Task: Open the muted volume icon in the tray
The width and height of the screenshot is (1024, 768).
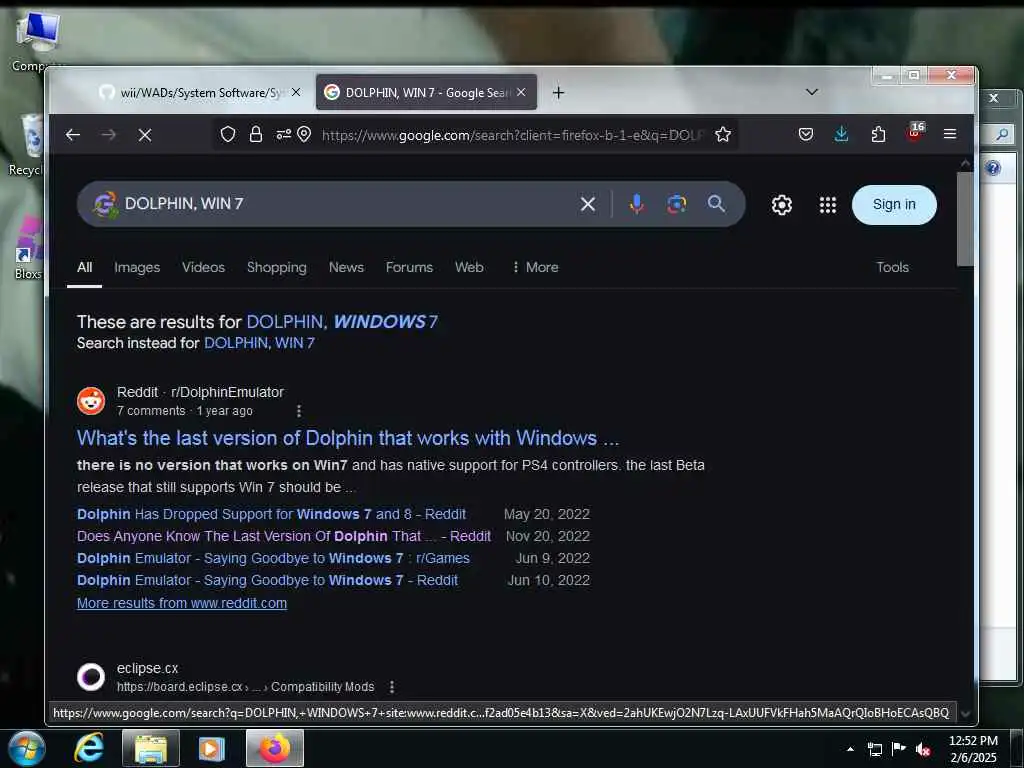Action: [x=923, y=749]
